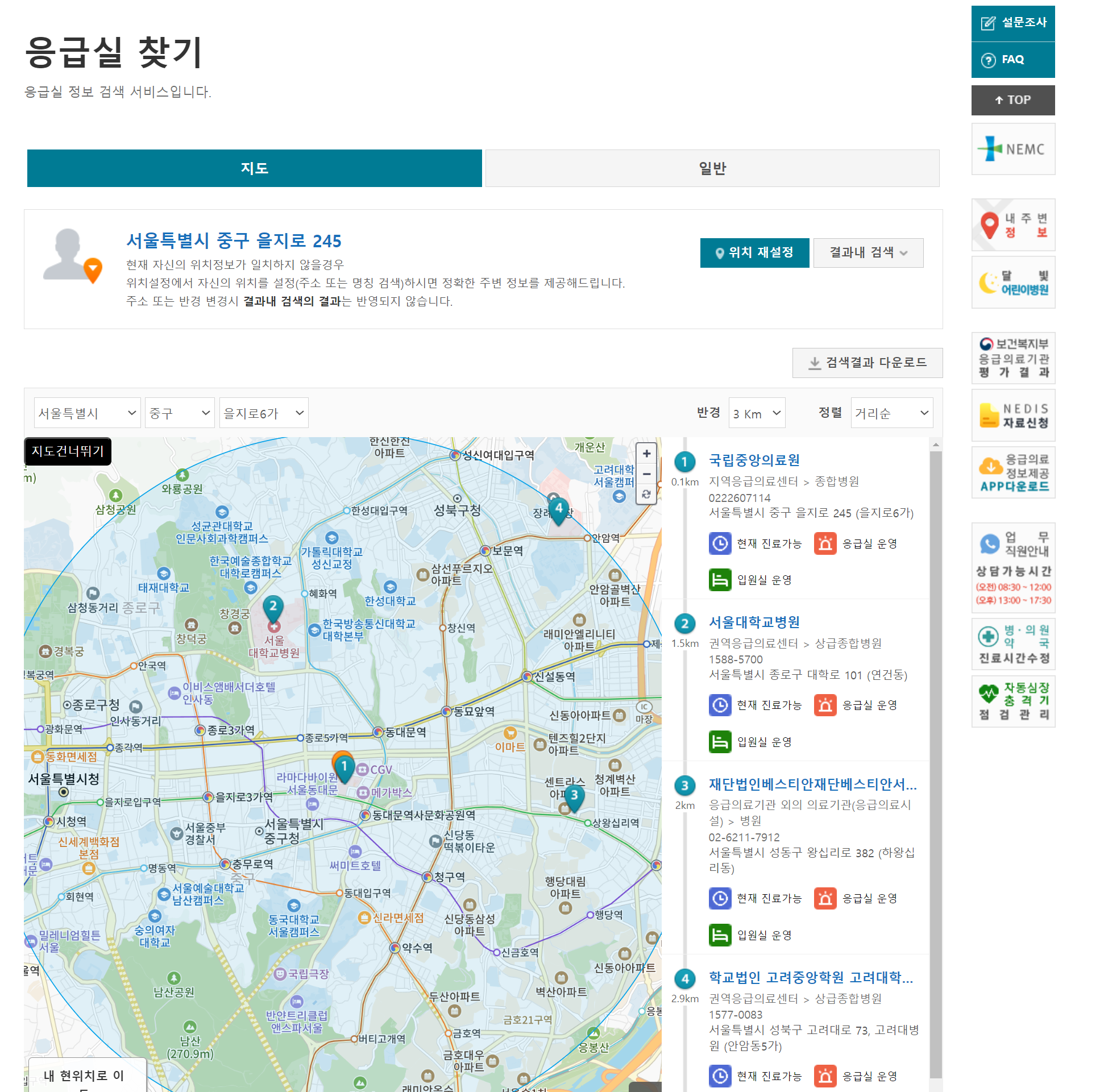This screenshot has height=1092, width=1104.
Task: Open the 반경 3 Km radius dropdown
Action: click(x=757, y=413)
